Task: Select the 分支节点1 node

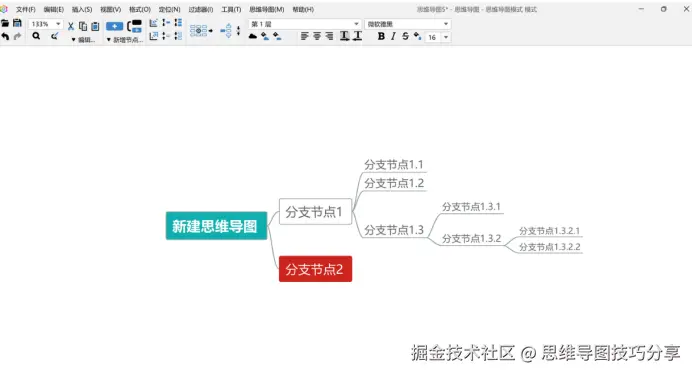Action: [x=315, y=212]
